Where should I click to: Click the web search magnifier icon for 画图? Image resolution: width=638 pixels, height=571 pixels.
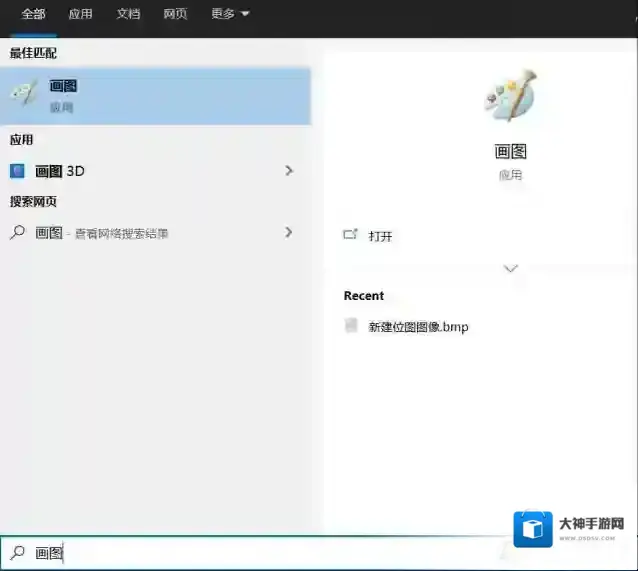coord(17,232)
